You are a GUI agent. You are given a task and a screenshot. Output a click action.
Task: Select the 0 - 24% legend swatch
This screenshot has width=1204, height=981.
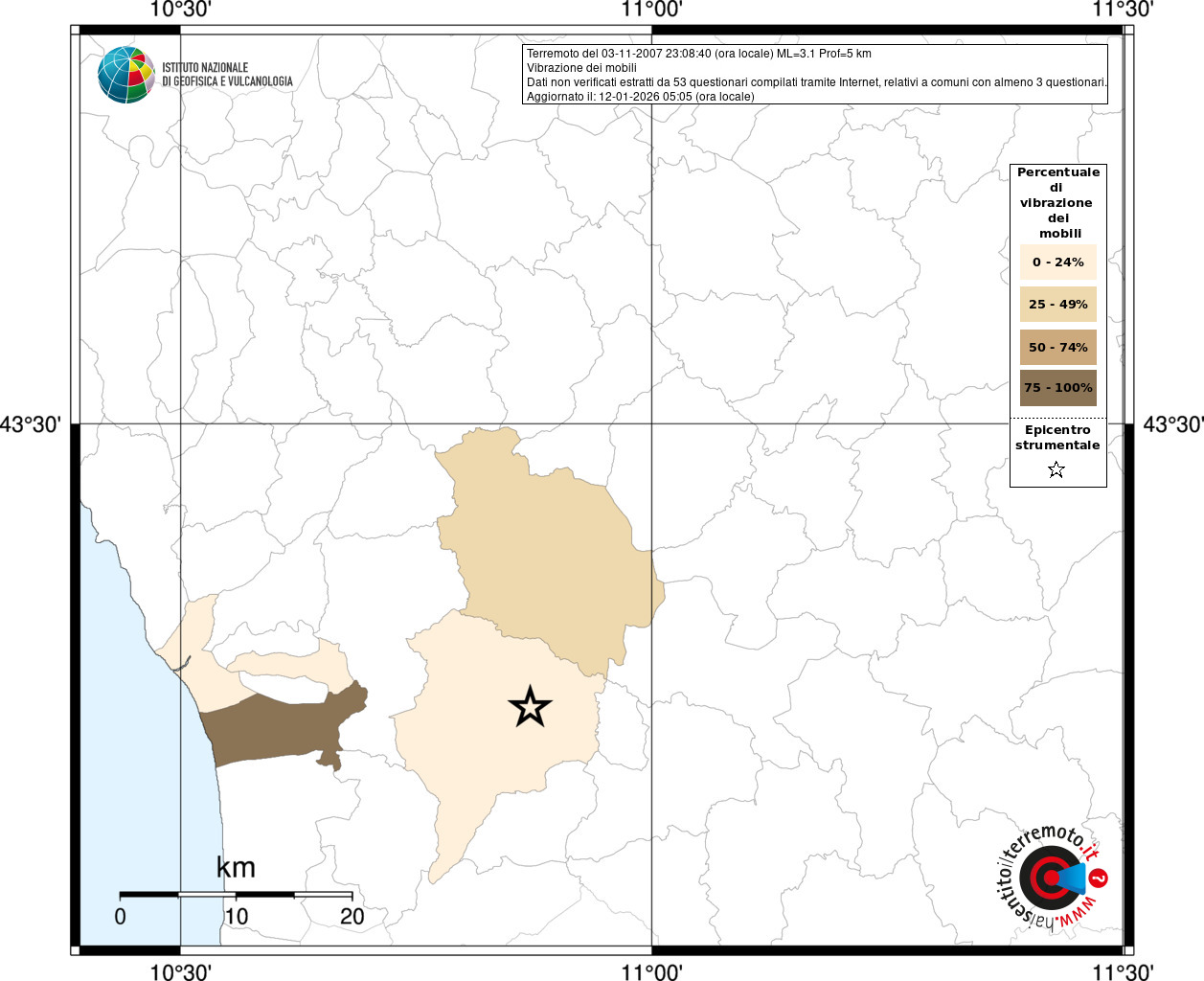1057,262
